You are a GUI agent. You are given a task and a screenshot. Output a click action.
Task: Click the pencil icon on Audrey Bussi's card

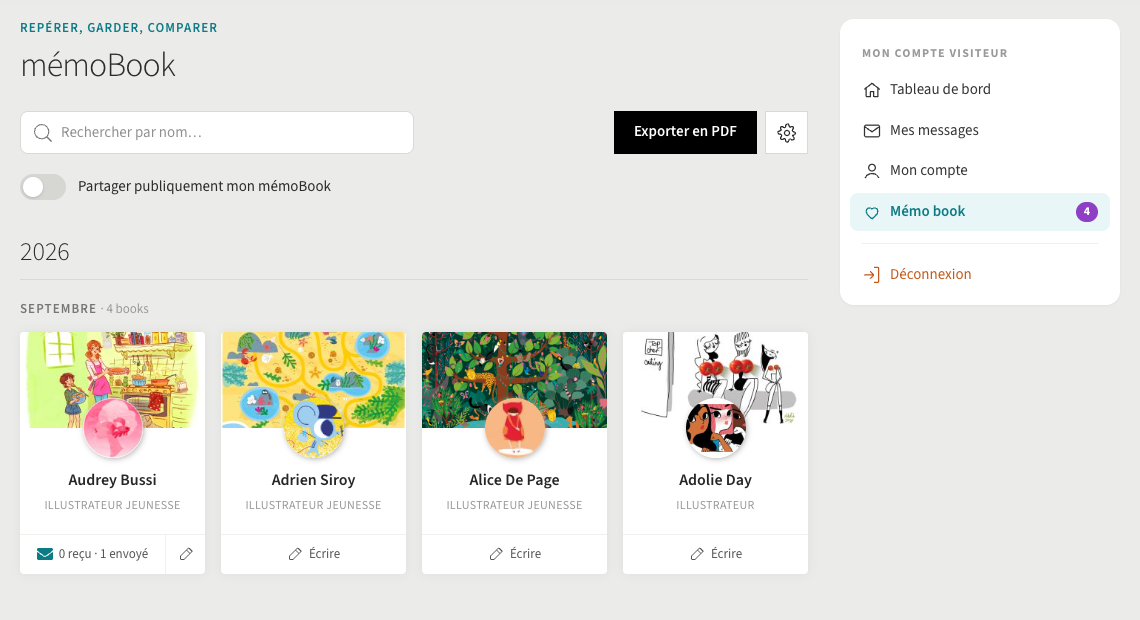click(x=186, y=554)
